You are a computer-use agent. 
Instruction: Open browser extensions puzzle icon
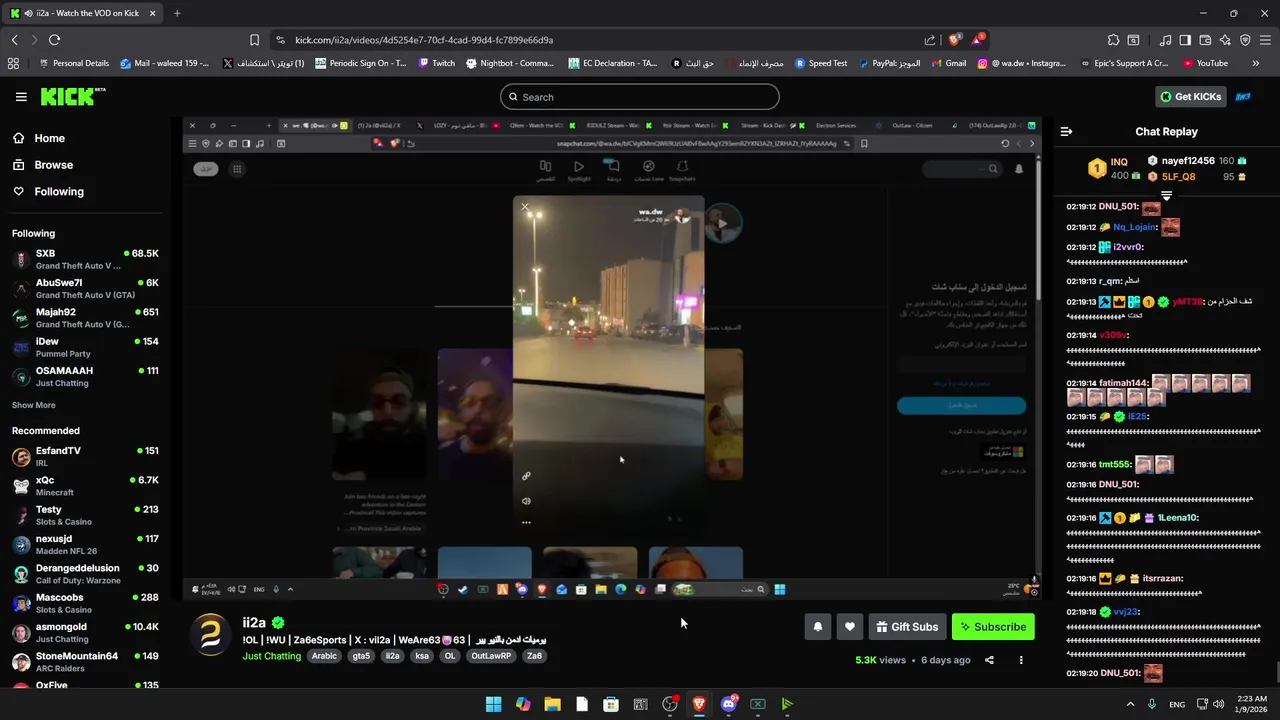(1113, 40)
